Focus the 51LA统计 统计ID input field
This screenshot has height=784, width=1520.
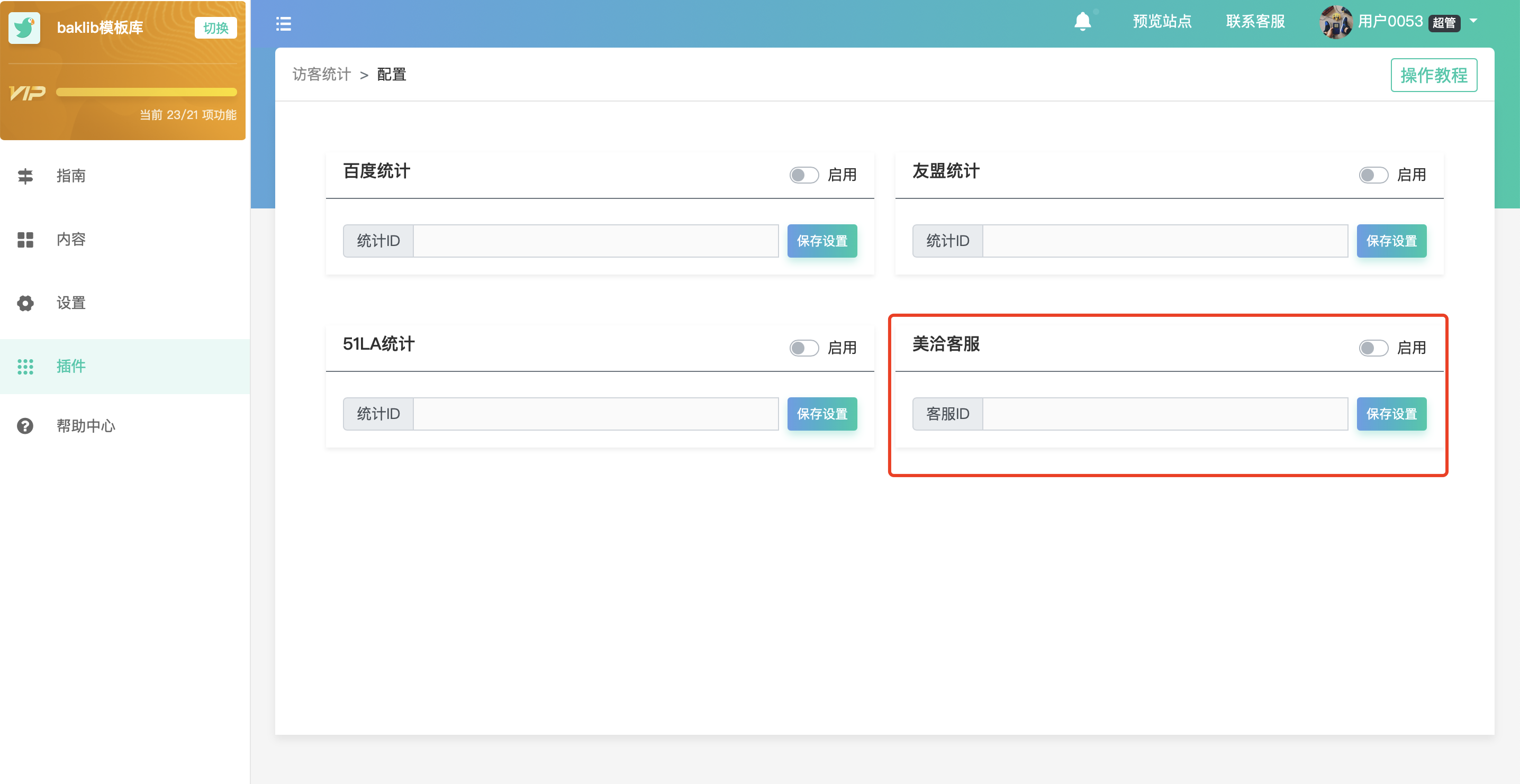pyautogui.click(x=595, y=414)
